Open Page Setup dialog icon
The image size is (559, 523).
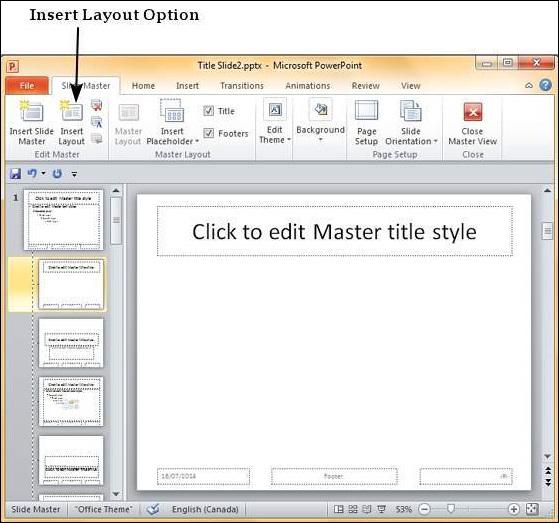coord(366,111)
